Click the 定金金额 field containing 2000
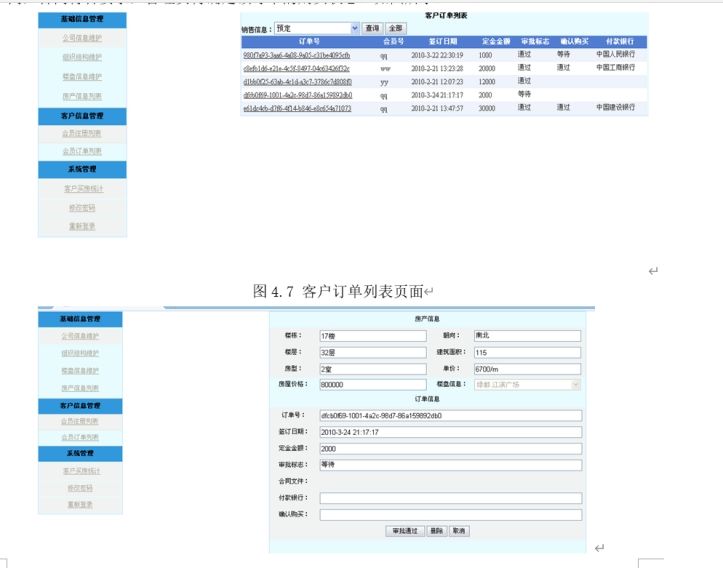This screenshot has height=568, width=723. click(x=451, y=449)
